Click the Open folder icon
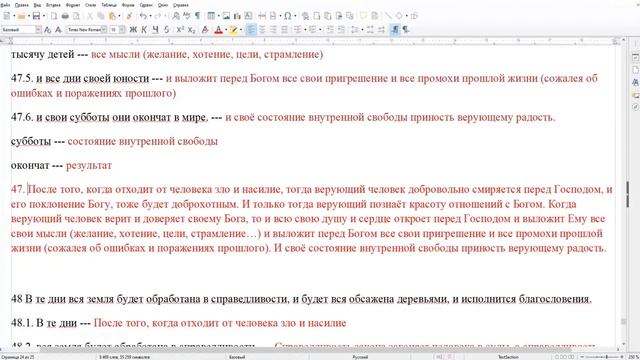The height and width of the screenshot is (360, 640). [21, 16]
